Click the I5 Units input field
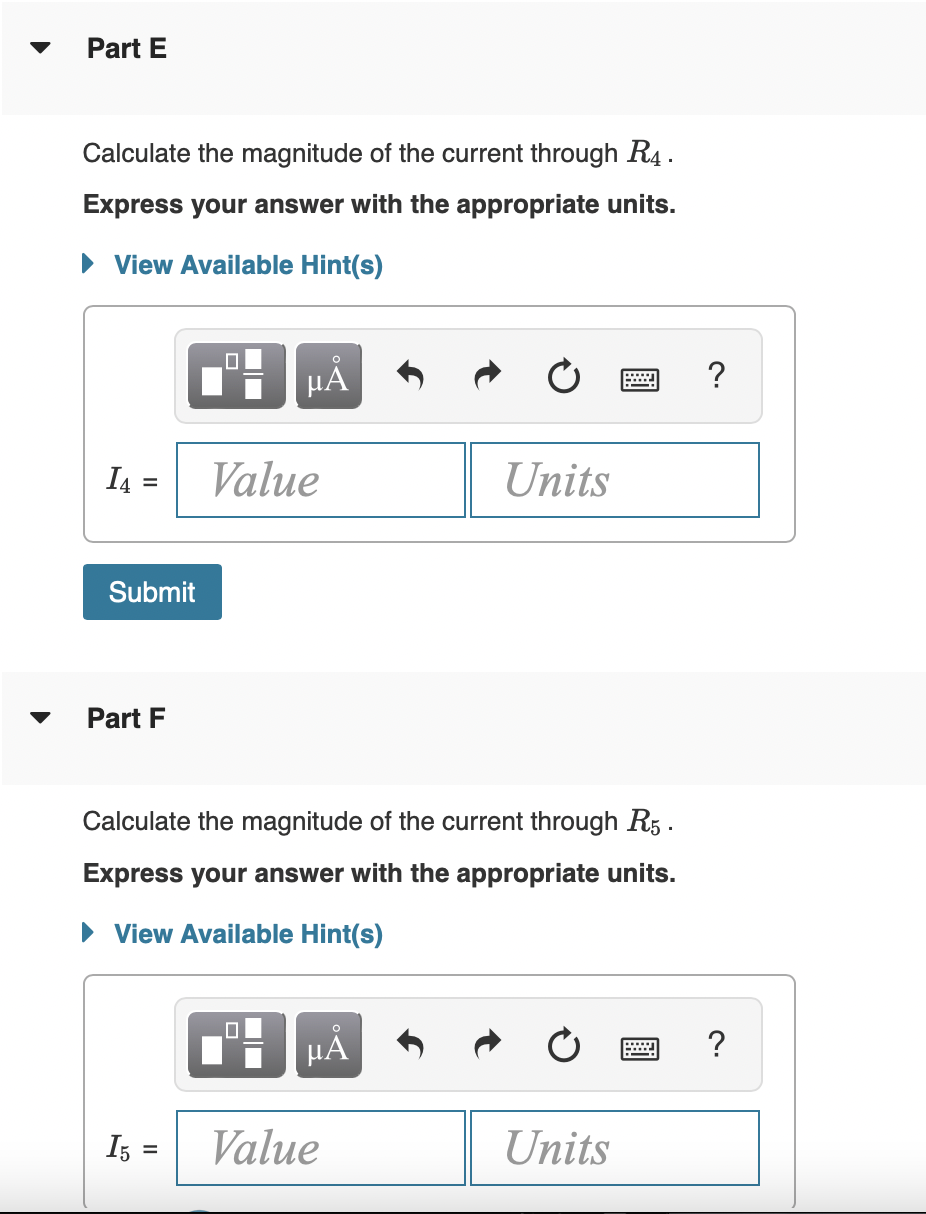 [x=615, y=1148]
